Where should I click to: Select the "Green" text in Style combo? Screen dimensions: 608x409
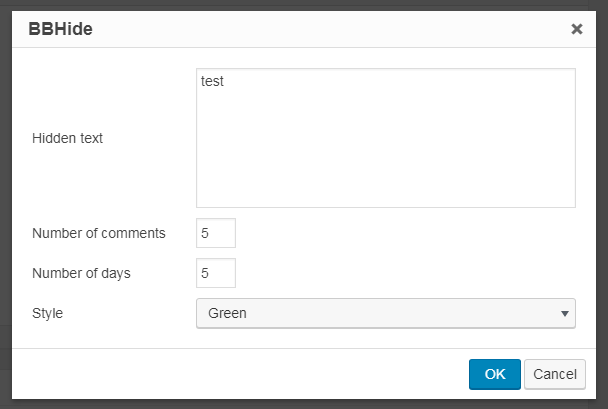227,313
